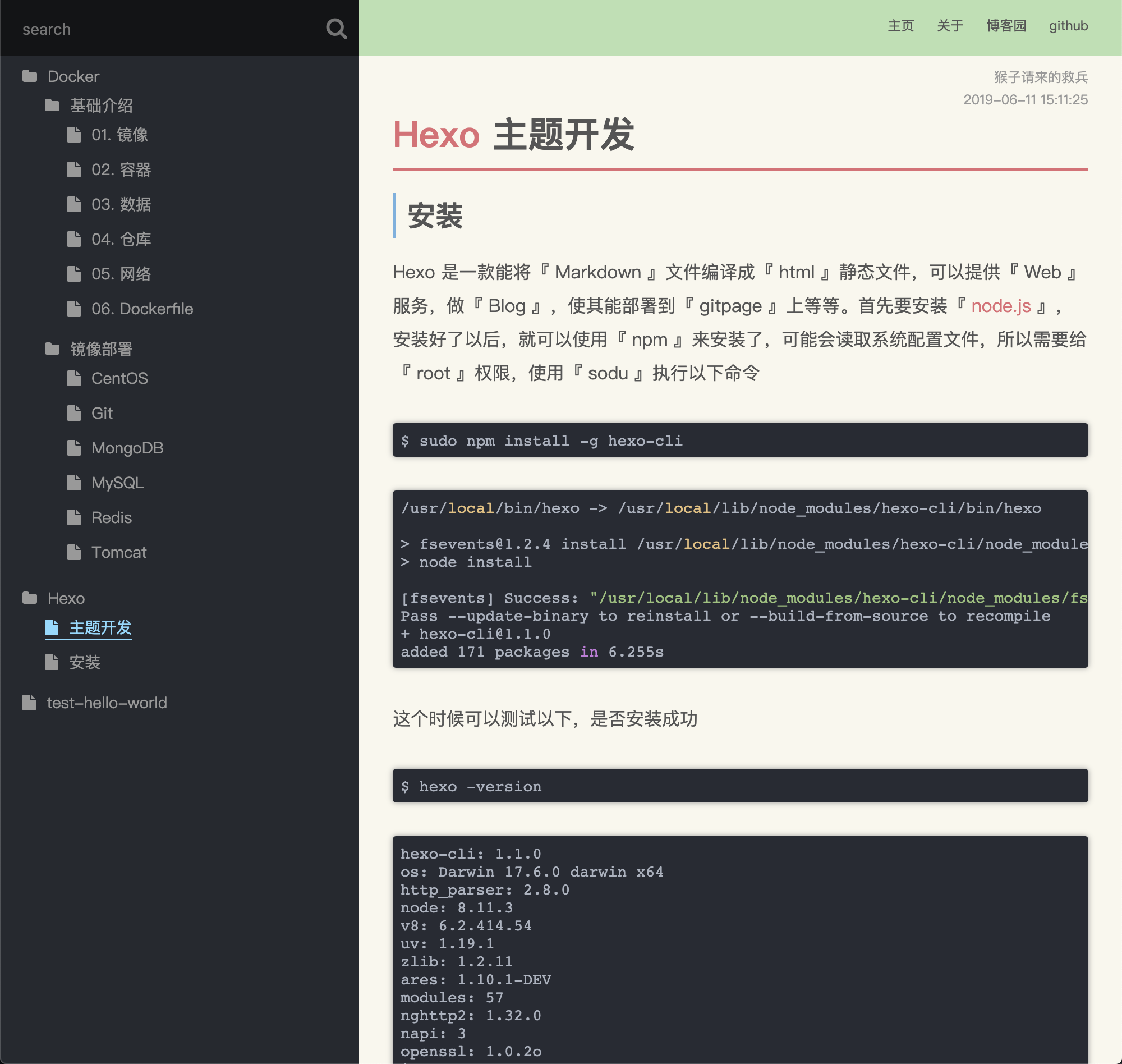Open the 安装 article under Hexo

pos(85,662)
